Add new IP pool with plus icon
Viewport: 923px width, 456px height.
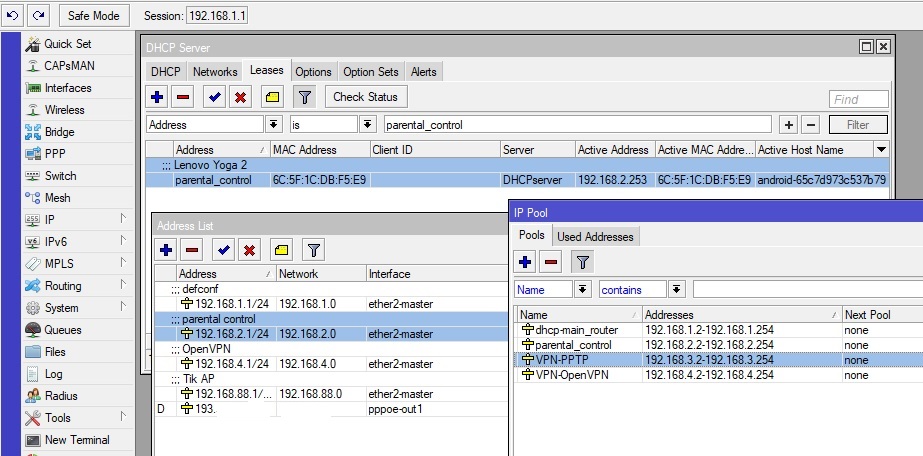tap(525, 262)
